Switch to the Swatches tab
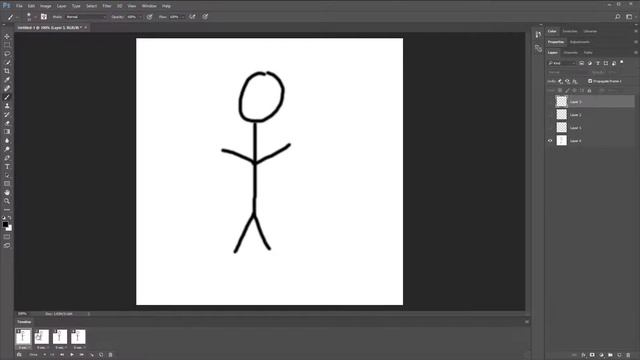This screenshot has height=360, width=640. click(x=570, y=31)
